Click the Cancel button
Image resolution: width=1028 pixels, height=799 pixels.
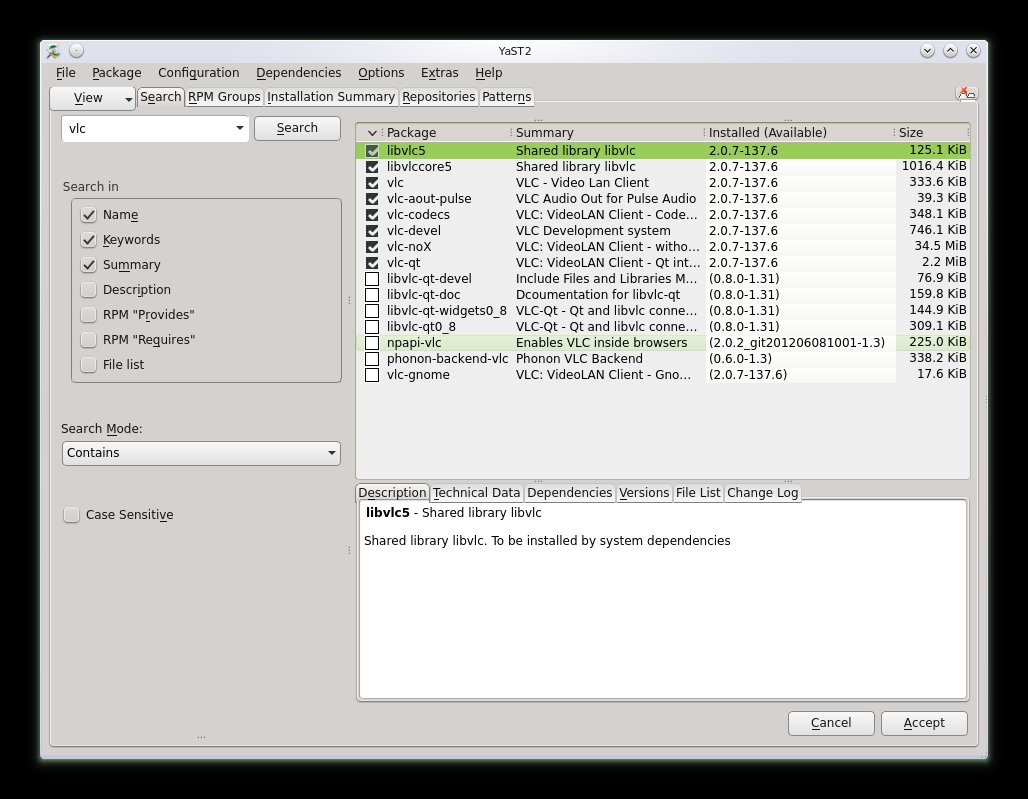[x=831, y=723]
